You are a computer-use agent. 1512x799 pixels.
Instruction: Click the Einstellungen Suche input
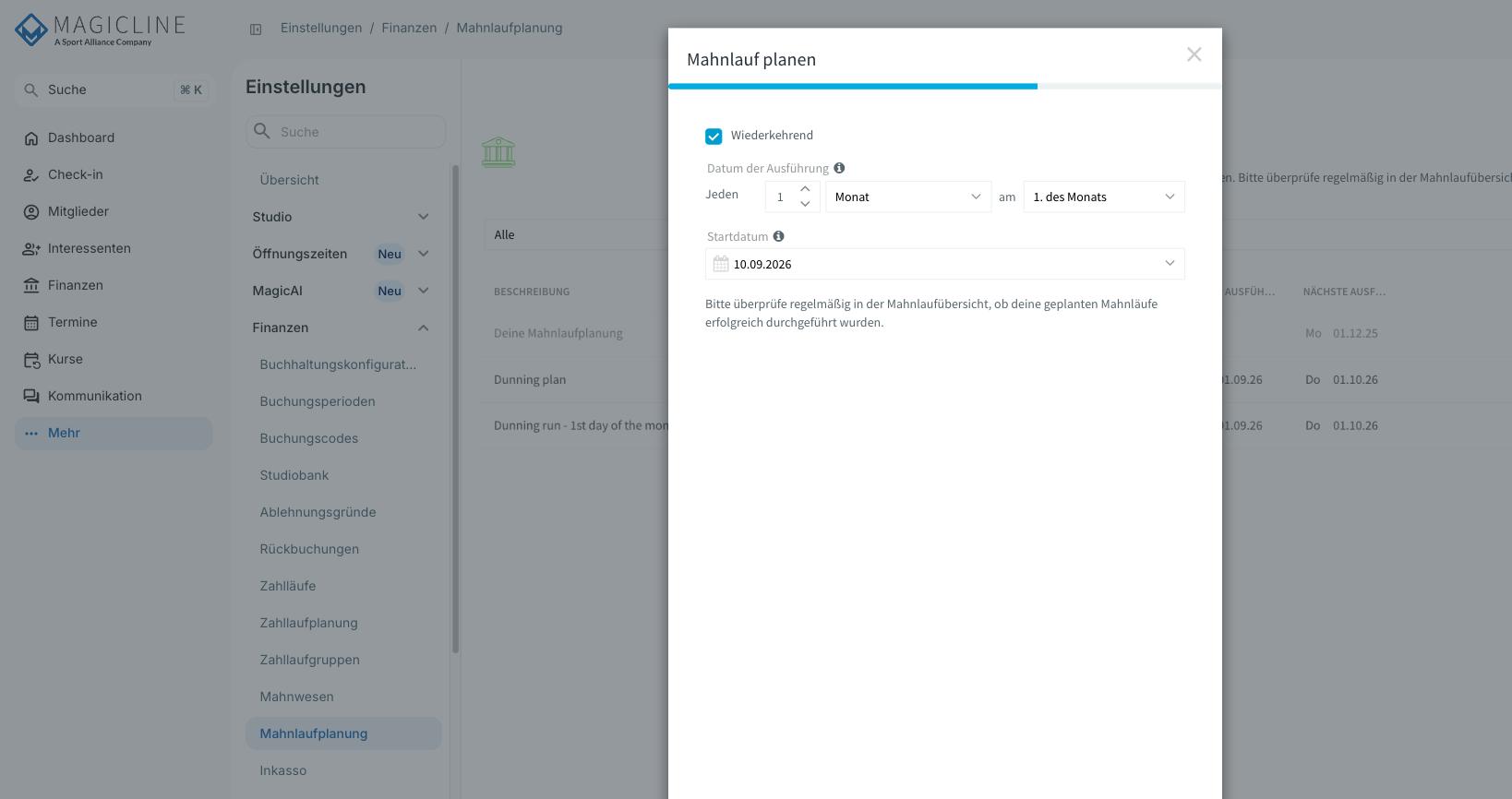(346, 131)
